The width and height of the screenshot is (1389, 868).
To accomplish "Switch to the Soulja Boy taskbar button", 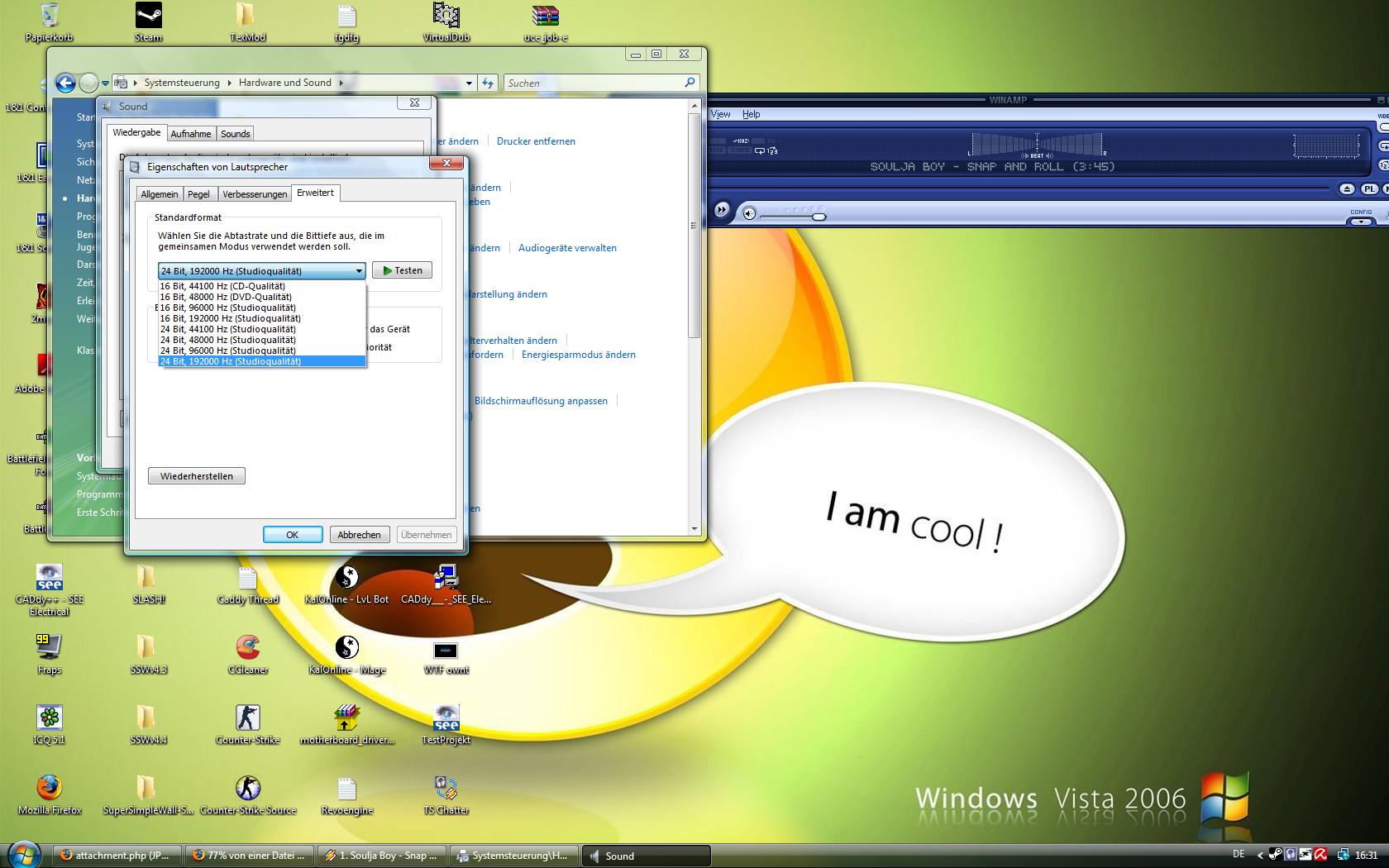I will tap(381, 856).
